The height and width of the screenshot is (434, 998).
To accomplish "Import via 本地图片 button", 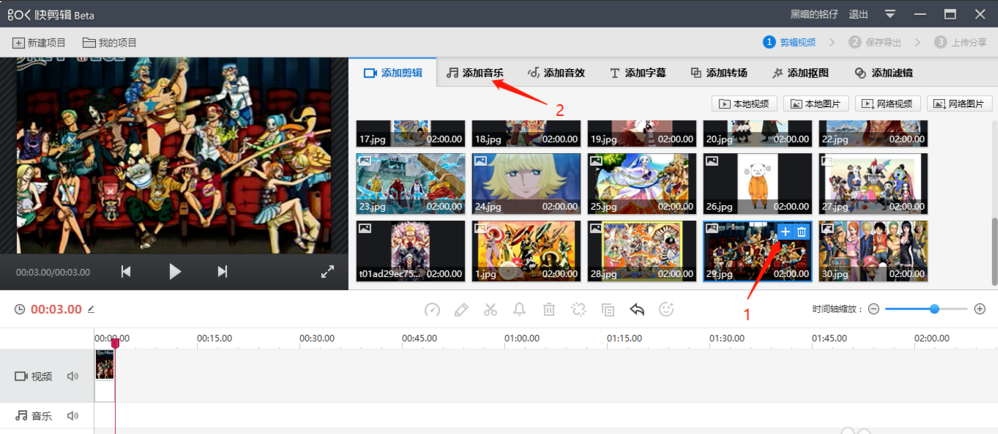I will click(x=816, y=104).
